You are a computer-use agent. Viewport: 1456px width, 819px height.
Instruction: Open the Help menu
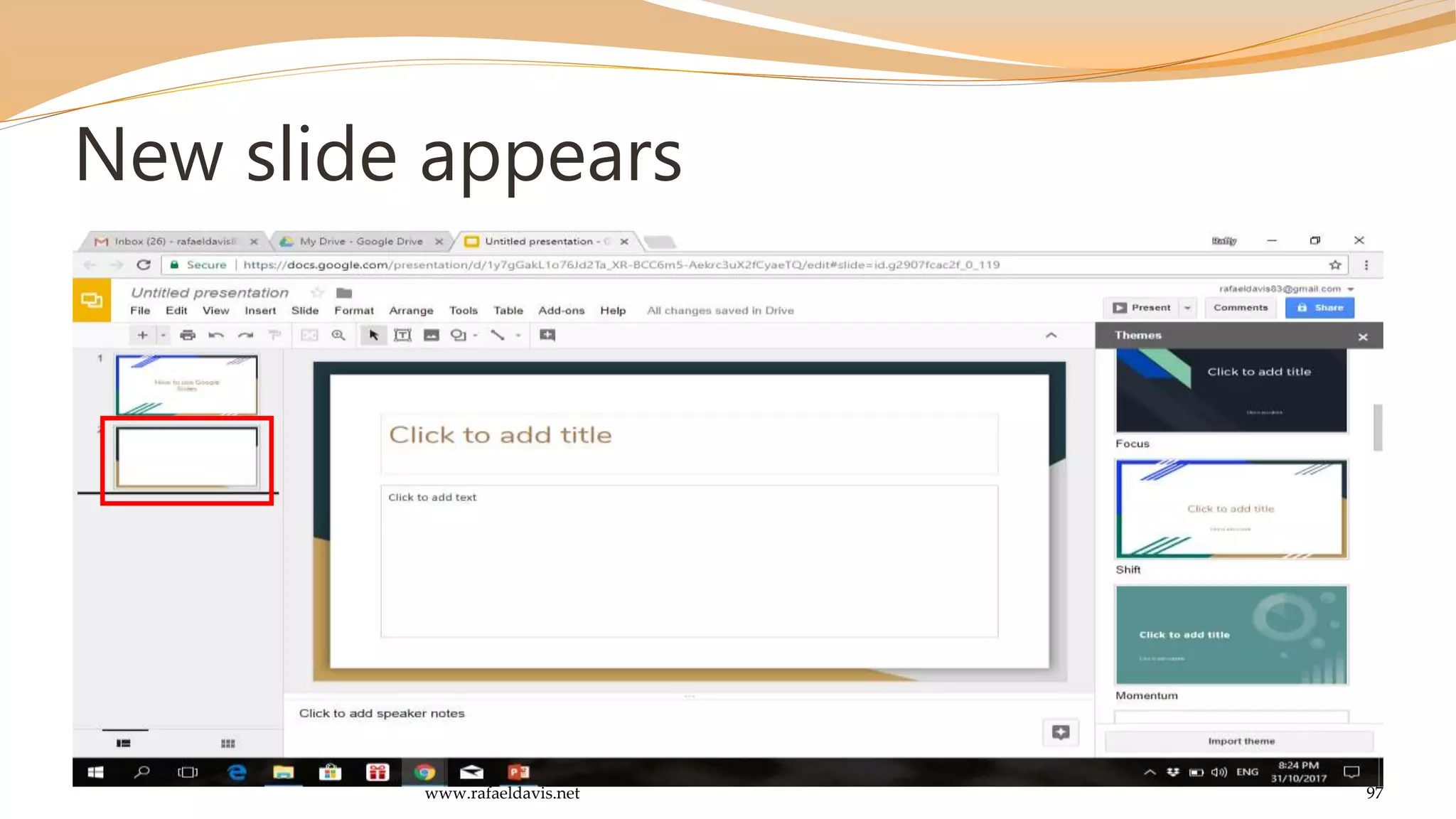(x=613, y=311)
